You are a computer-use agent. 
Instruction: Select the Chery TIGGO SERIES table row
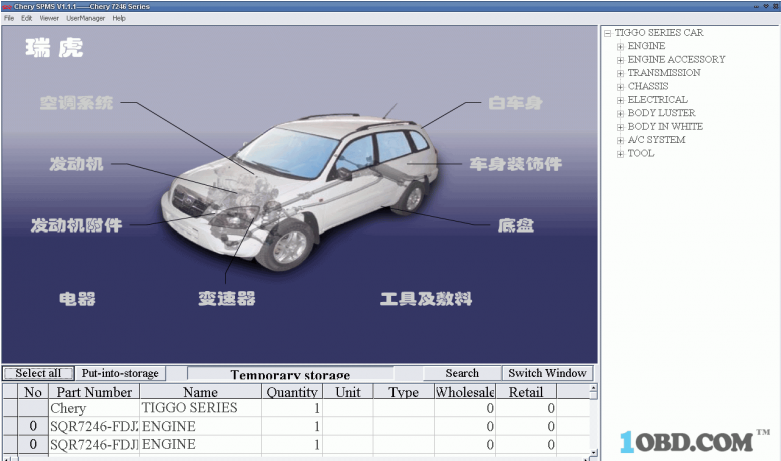coord(189,408)
